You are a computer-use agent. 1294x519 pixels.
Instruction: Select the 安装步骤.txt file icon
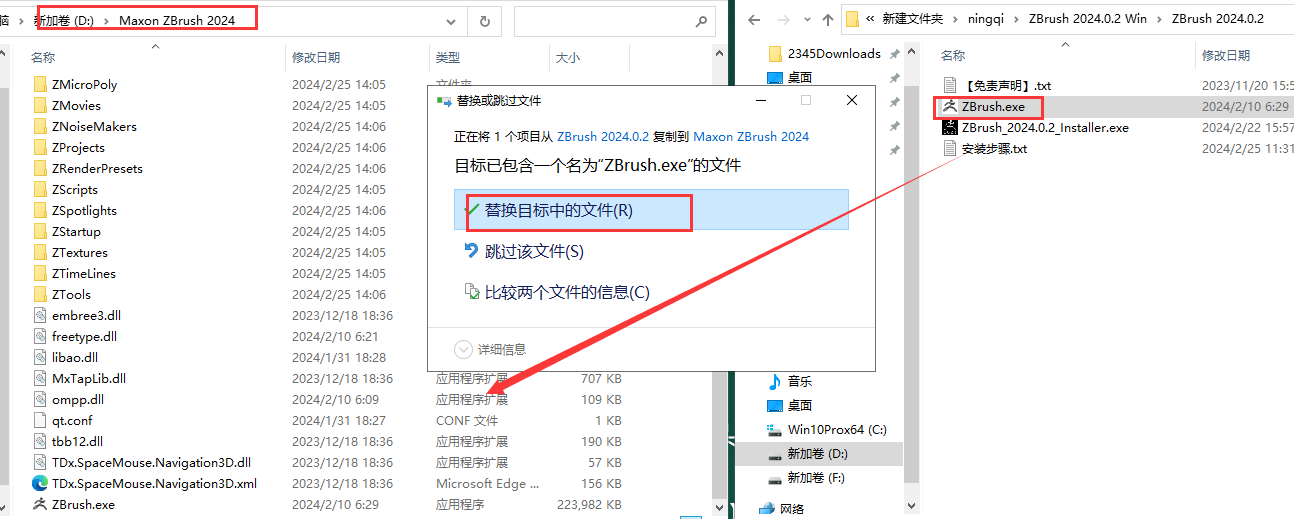(x=950, y=148)
